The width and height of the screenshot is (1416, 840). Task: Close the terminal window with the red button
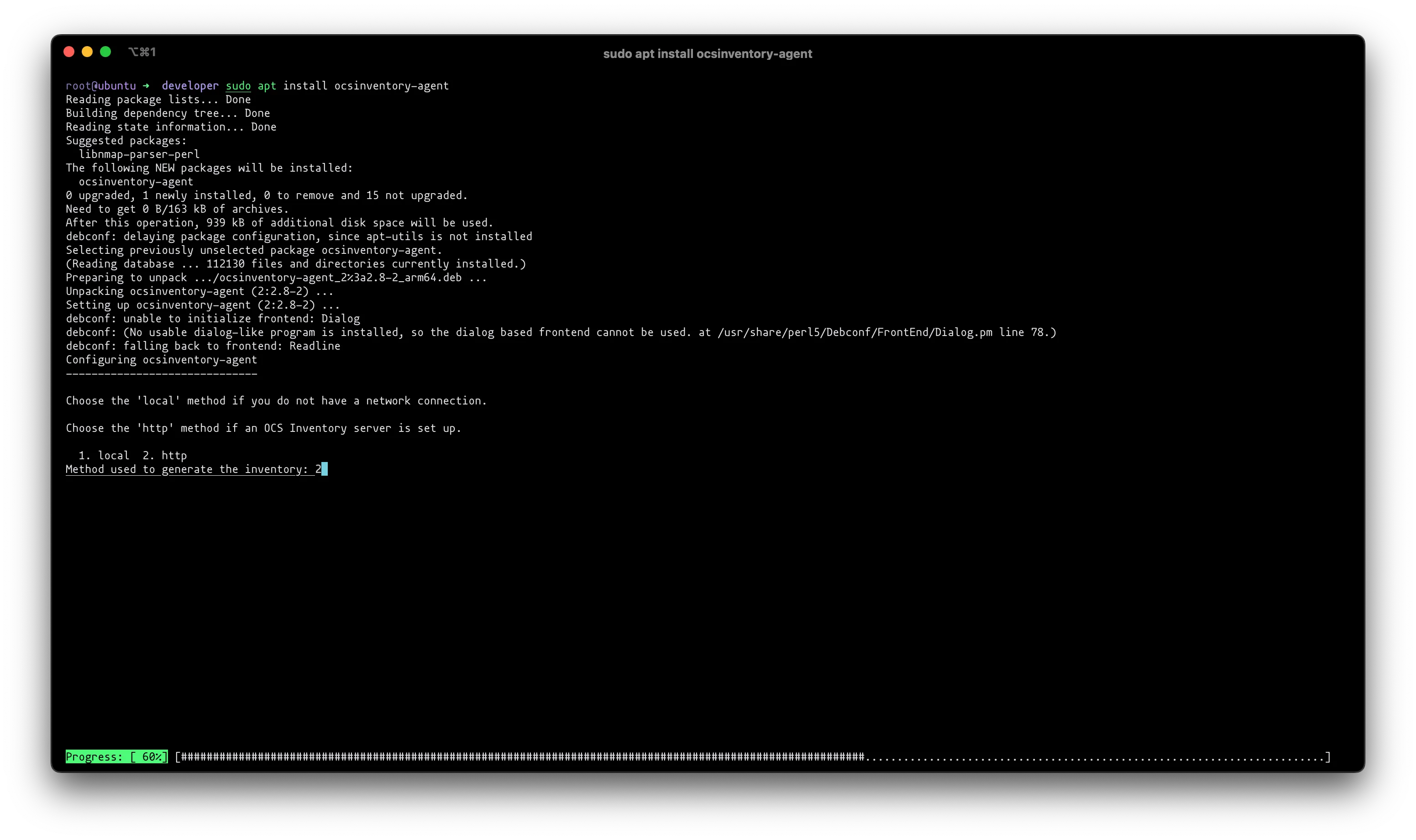(x=69, y=52)
